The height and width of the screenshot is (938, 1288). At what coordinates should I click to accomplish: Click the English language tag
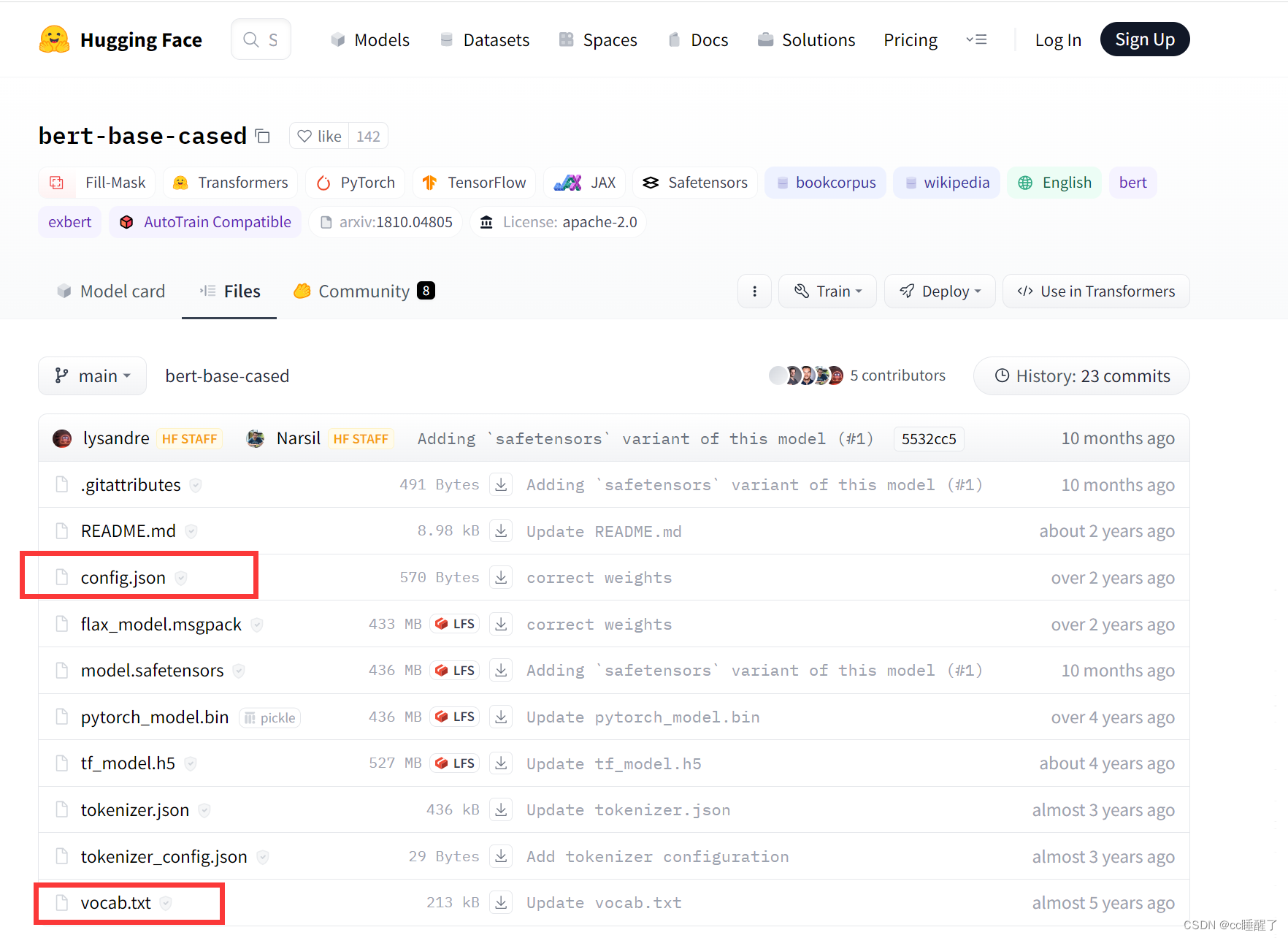point(1054,183)
